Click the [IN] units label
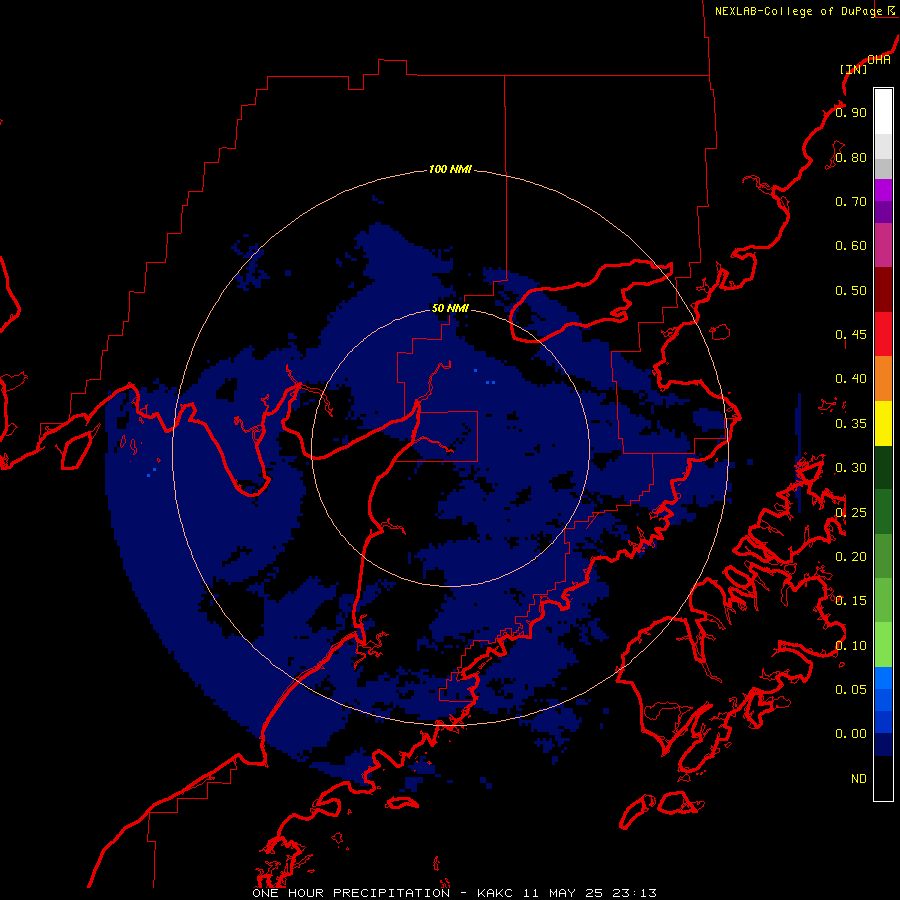Screen dimensions: 900x900 tap(853, 69)
